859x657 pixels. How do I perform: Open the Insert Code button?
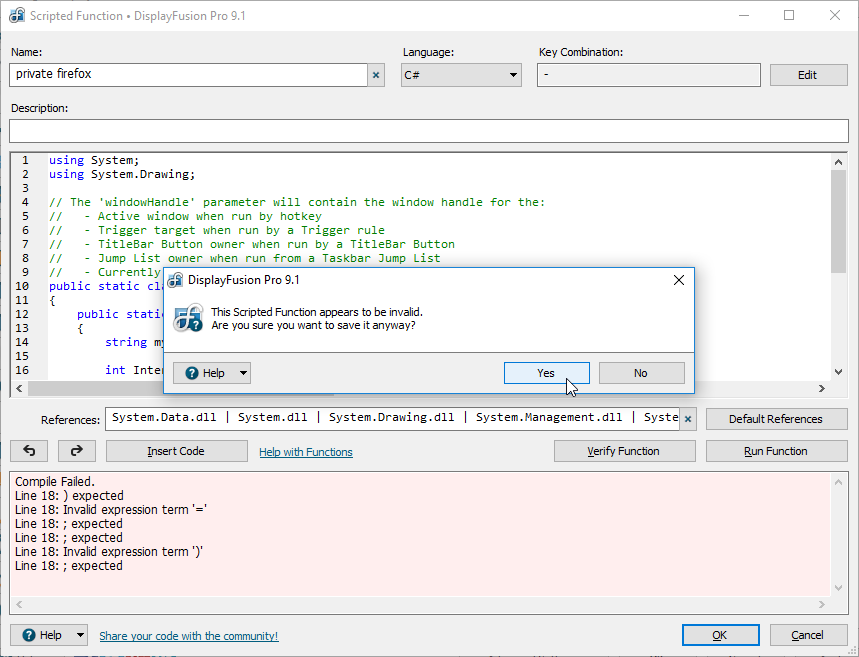[x=176, y=451]
